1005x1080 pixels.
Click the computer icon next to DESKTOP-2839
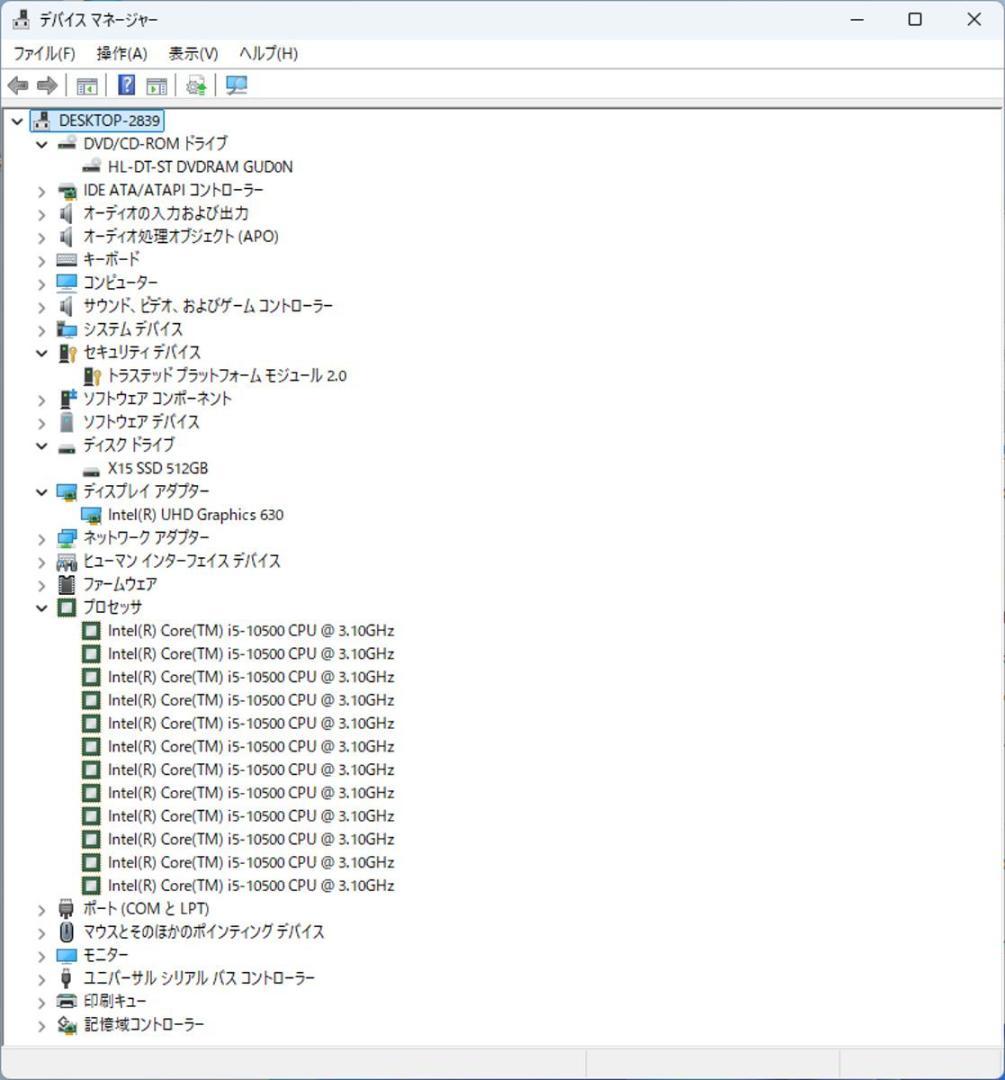tap(41, 120)
